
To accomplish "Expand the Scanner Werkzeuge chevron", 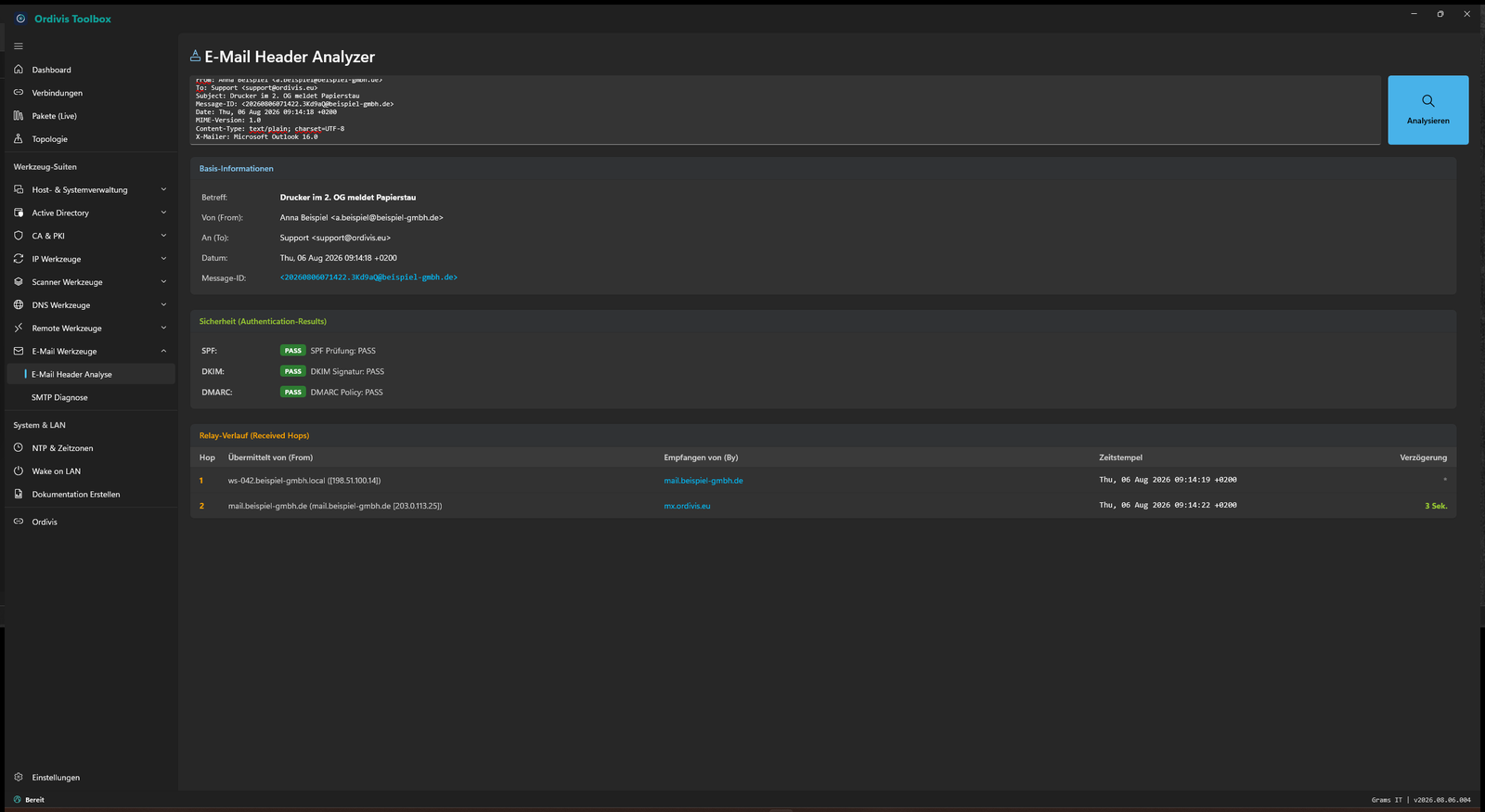I will click(163, 282).
